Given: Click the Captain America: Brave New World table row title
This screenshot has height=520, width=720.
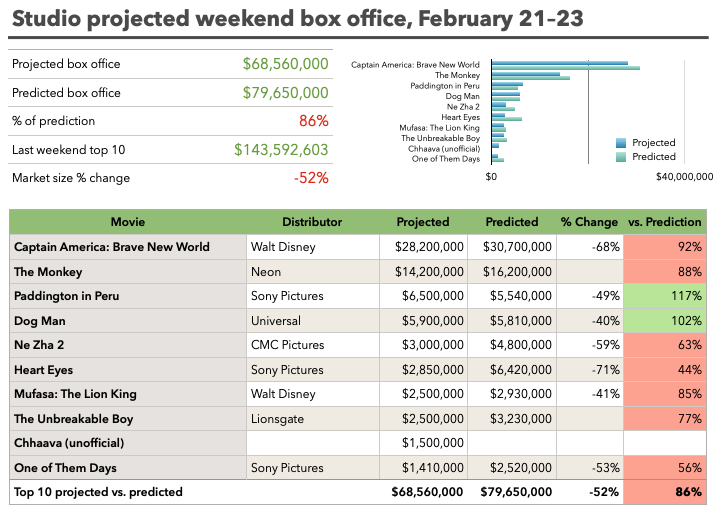Looking at the screenshot, I should [x=112, y=247].
